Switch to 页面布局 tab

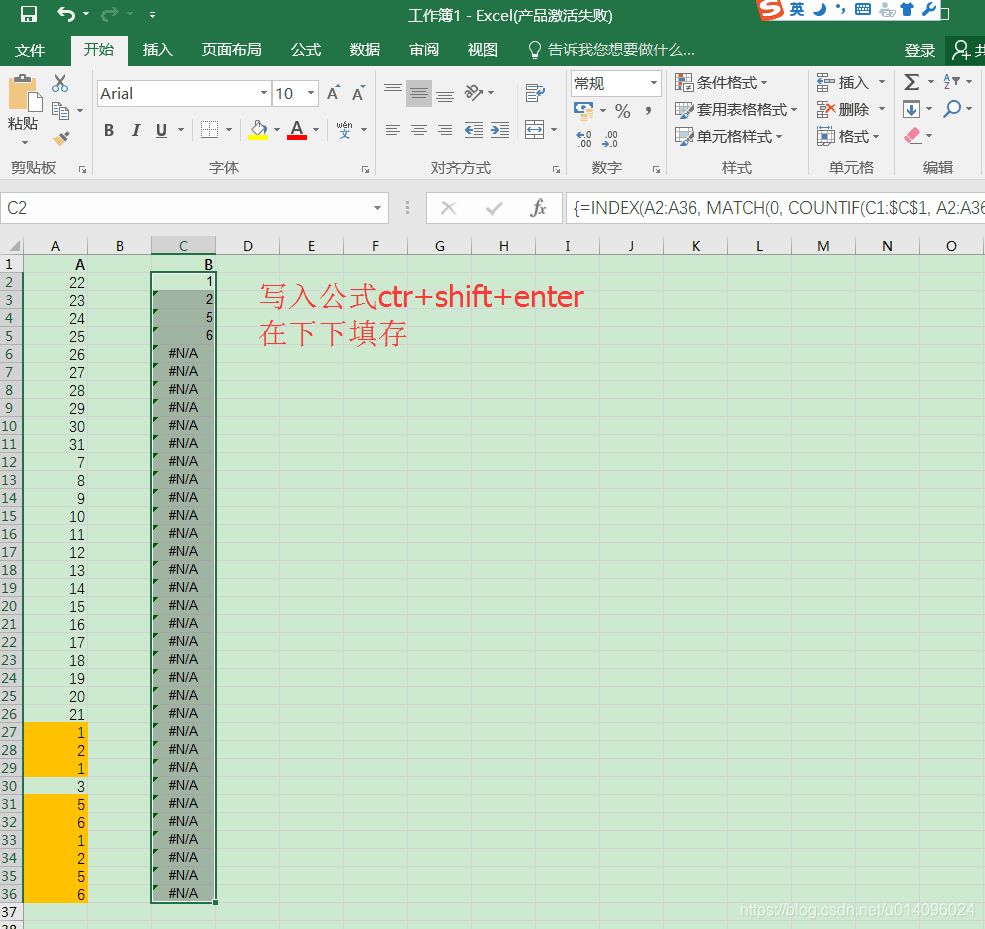[231, 50]
